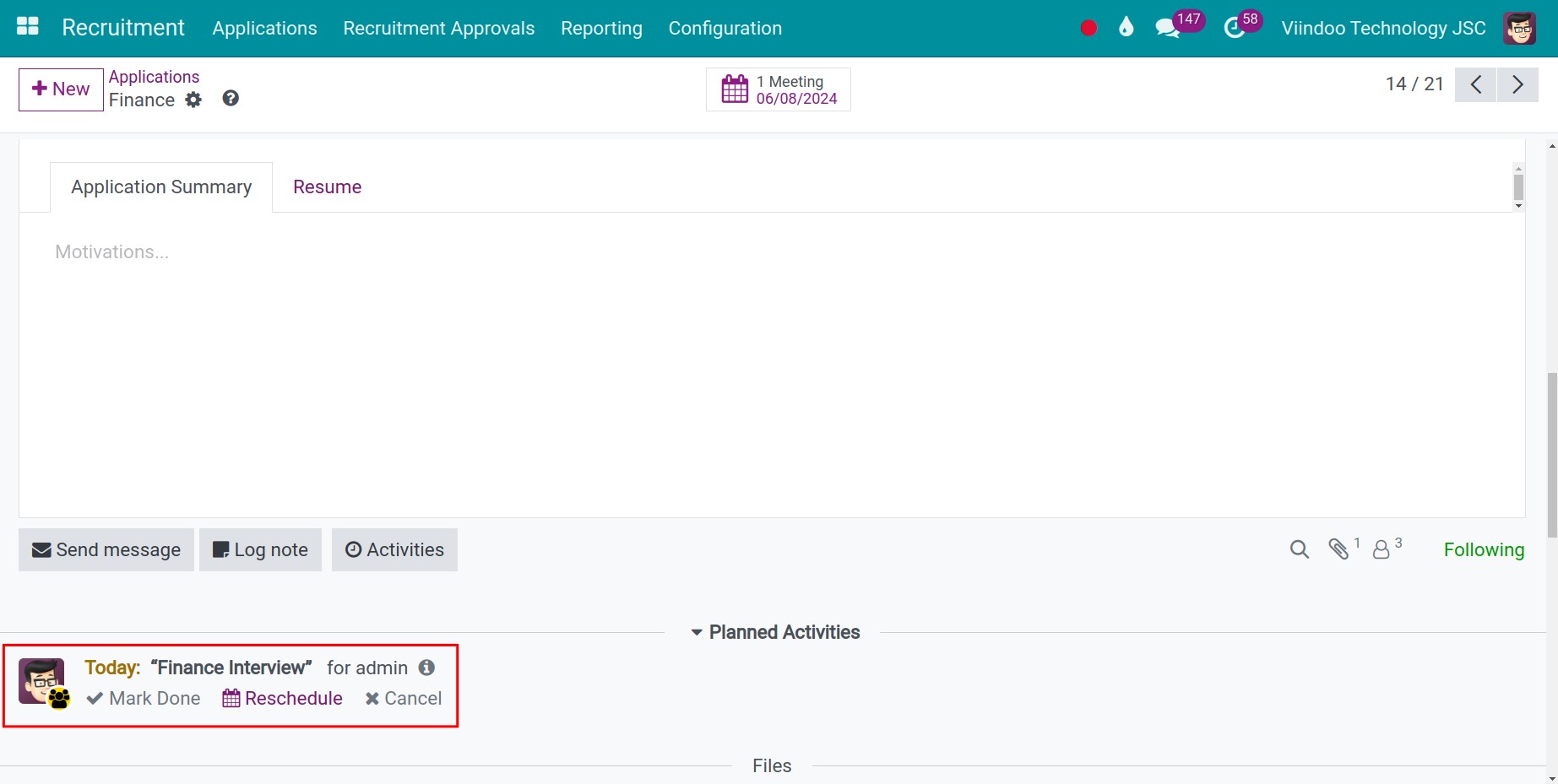Click Reschedule on Finance Interview activity
1558x784 pixels.
[283, 699]
